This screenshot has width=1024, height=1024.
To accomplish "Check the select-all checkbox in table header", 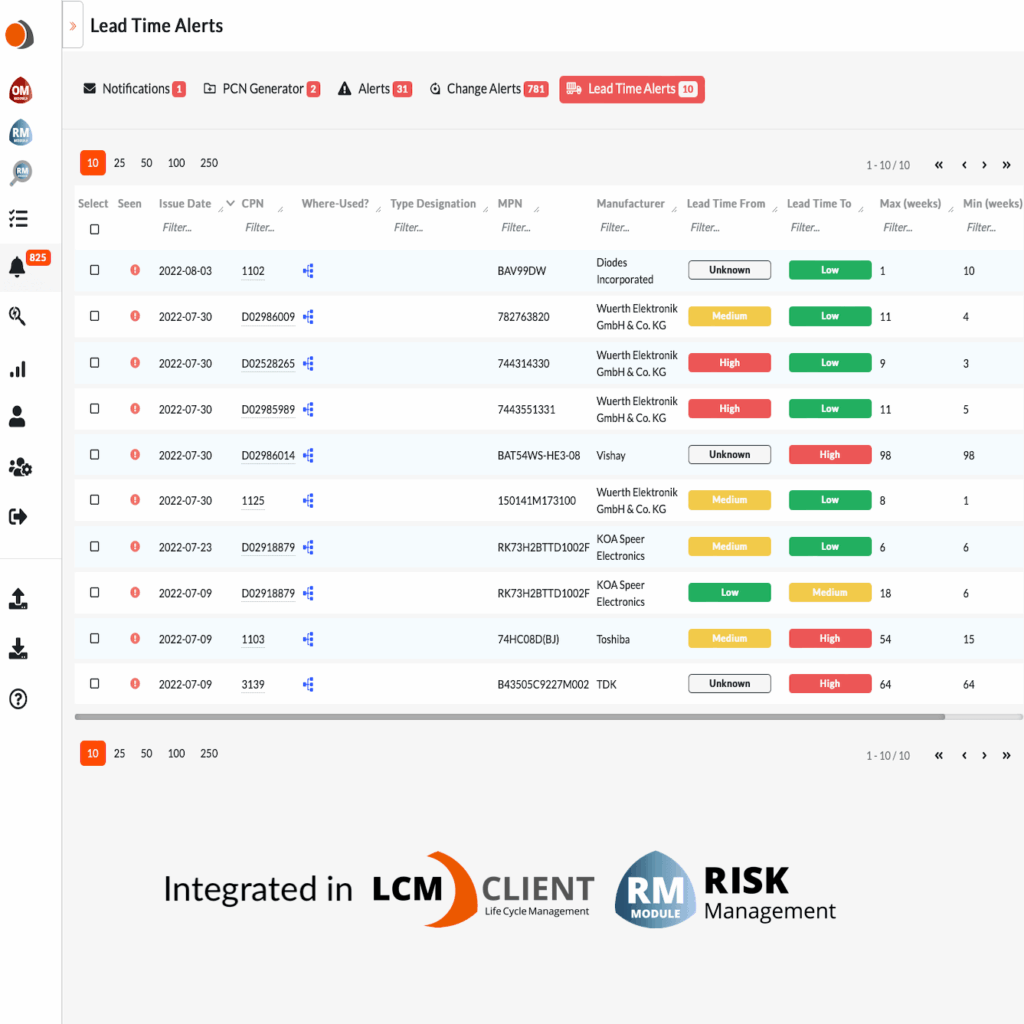I will (93, 228).
